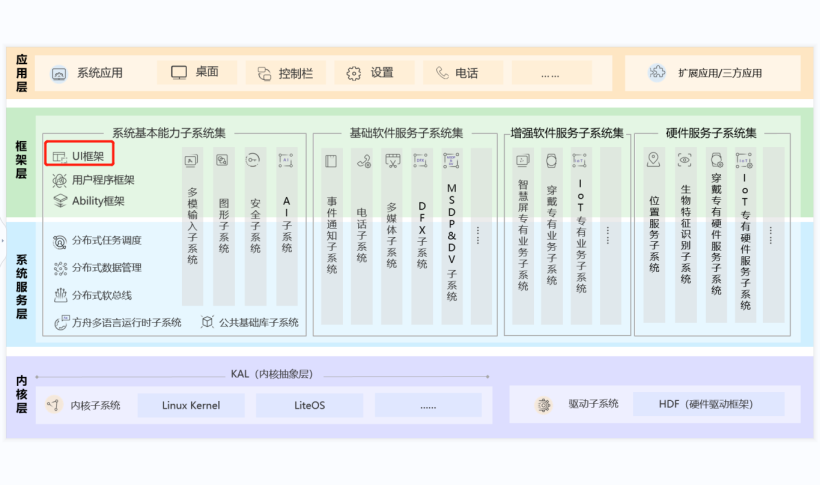
Task: Click the HDF（硬件驱动框架）box
Action: point(709,404)
